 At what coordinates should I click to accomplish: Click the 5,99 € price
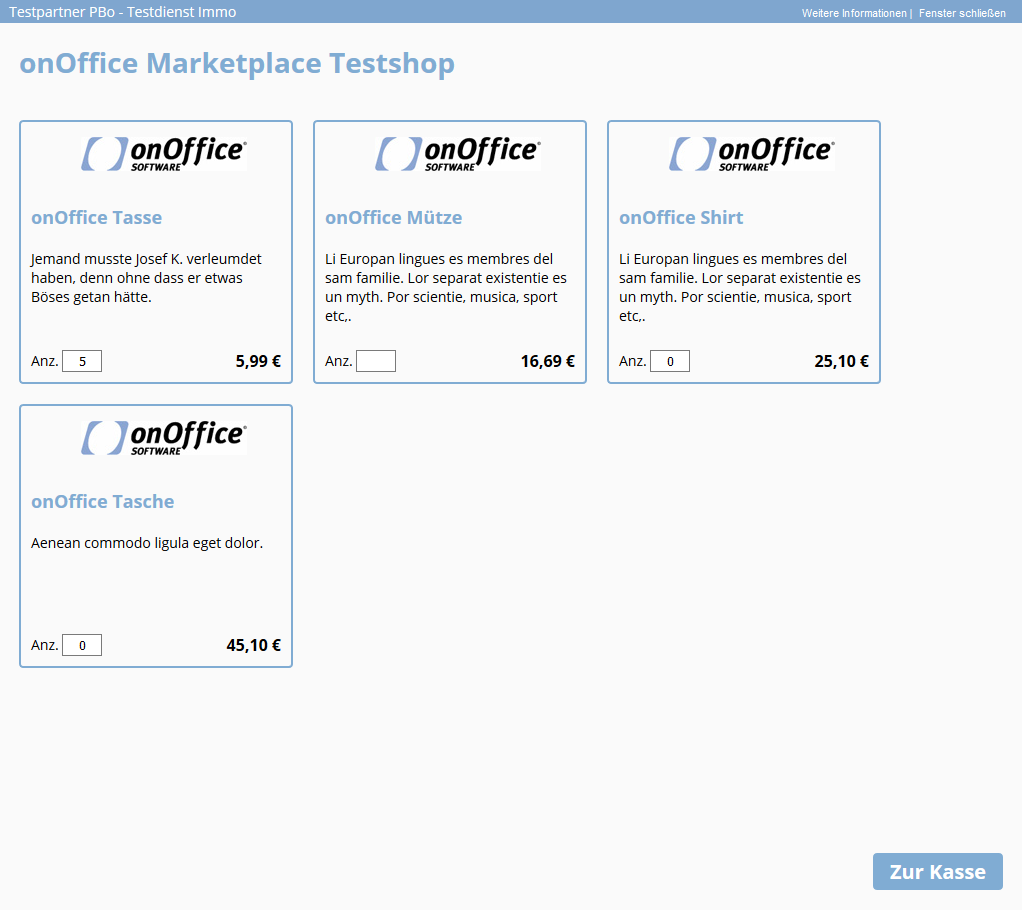point(258,361)
